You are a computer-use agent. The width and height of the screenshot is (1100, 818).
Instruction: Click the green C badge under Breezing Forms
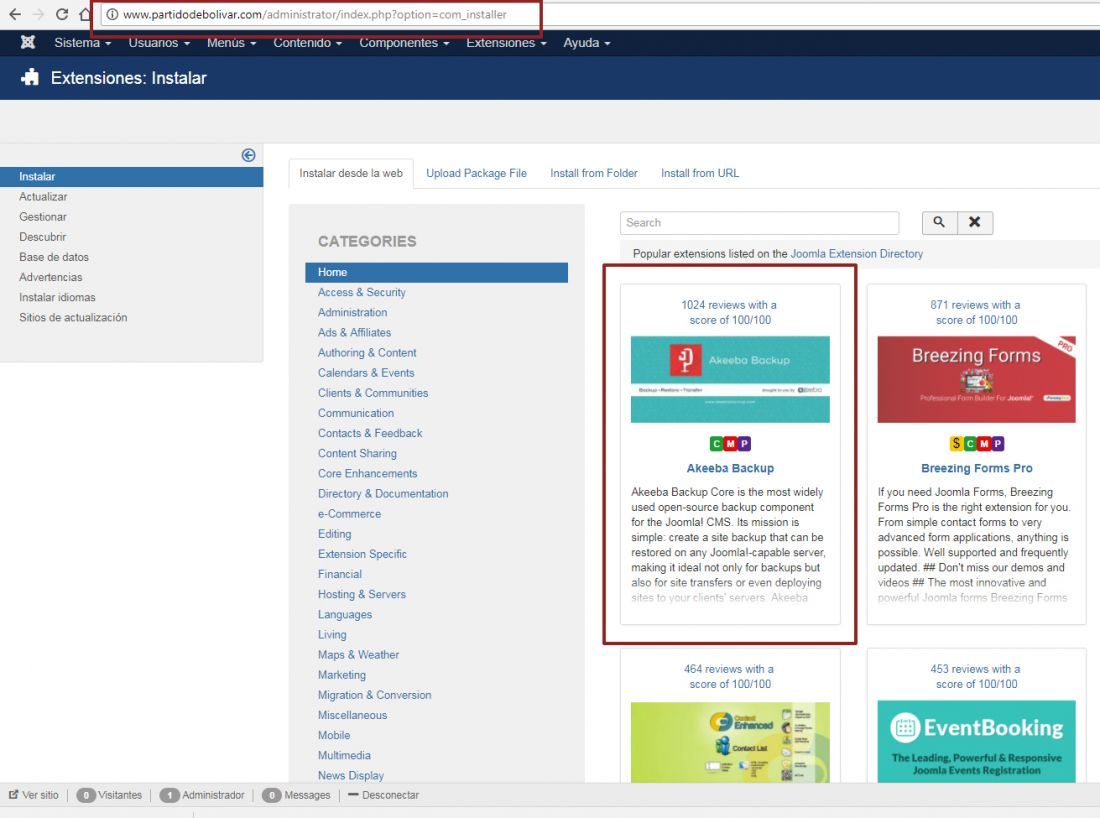pyautogui.click(x=970, y=443)
